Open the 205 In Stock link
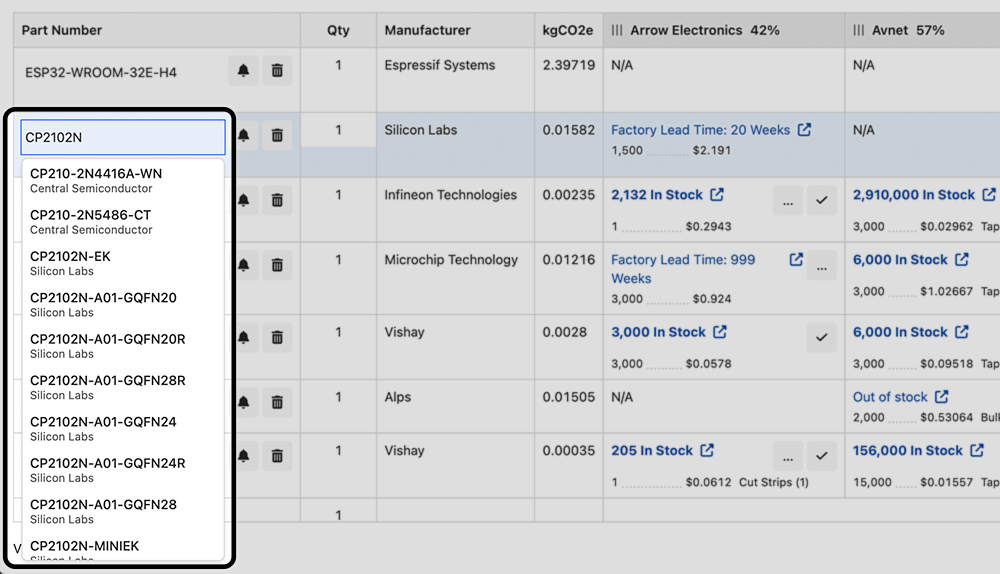This screenshot has height=574, width=1000. coord(652,450)
